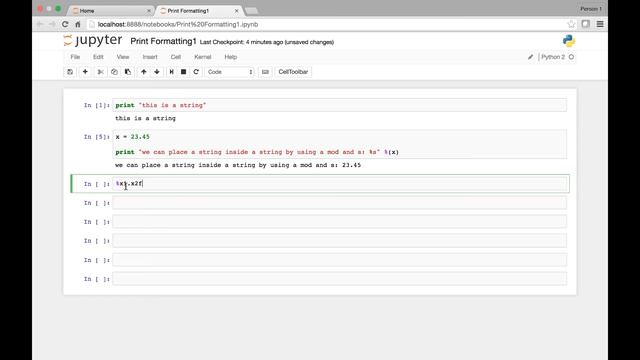Click the last empty cell in the notebook
The image size is (640, 360).
[340, 279]
